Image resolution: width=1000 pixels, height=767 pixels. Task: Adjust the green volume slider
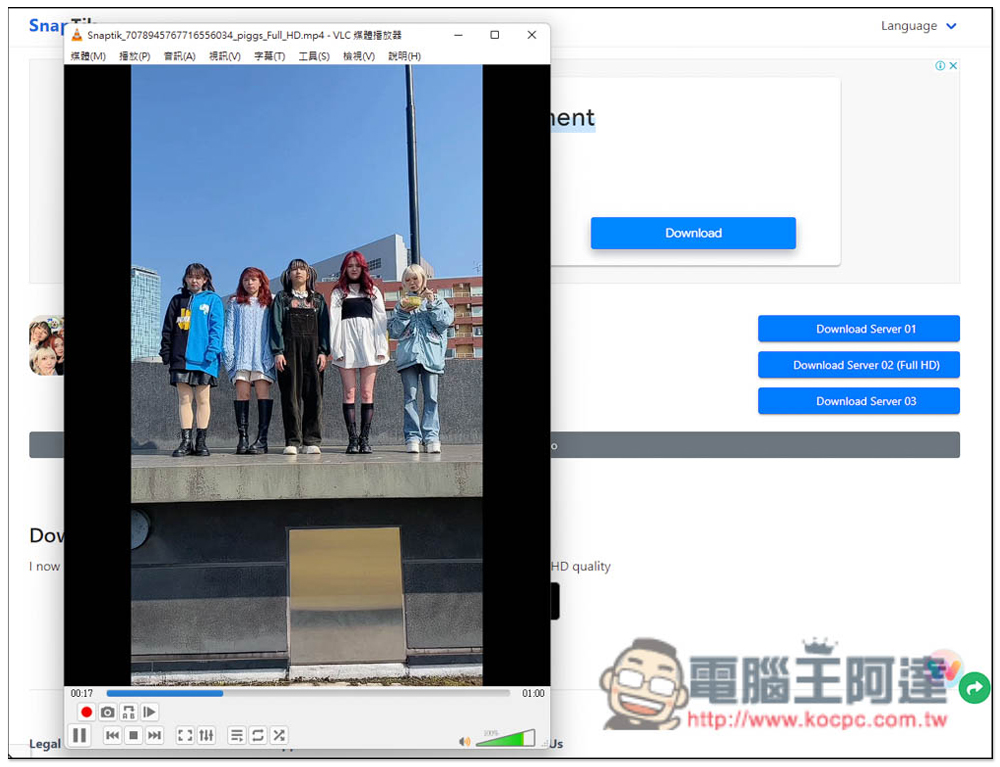505,738
